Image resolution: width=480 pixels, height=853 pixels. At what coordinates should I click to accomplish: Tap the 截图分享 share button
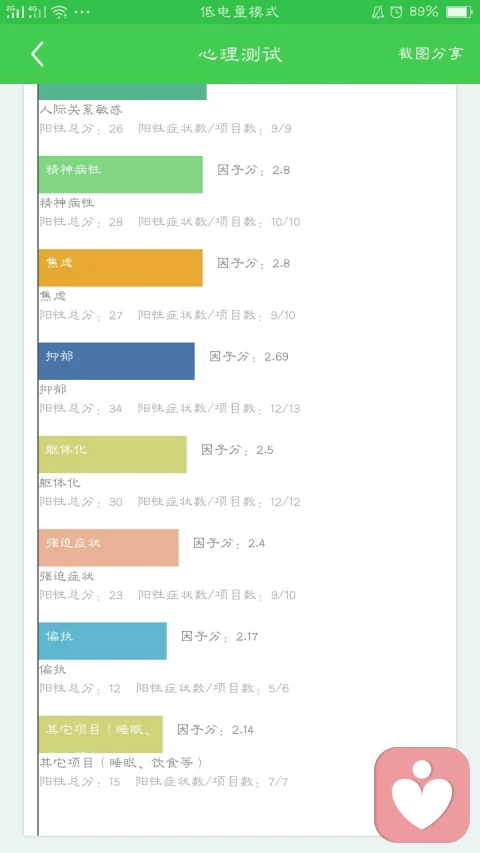click(x=430, y=53)
